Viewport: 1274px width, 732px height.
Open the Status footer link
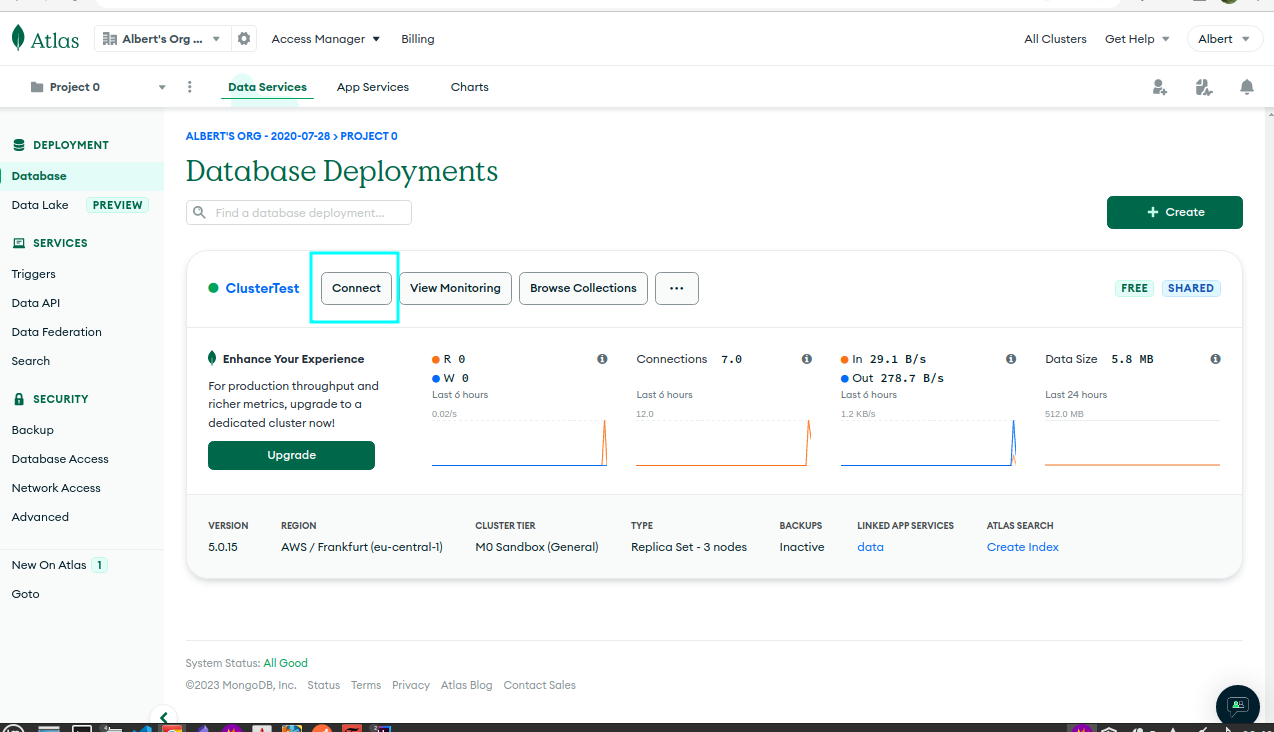(x=324, y=685)
